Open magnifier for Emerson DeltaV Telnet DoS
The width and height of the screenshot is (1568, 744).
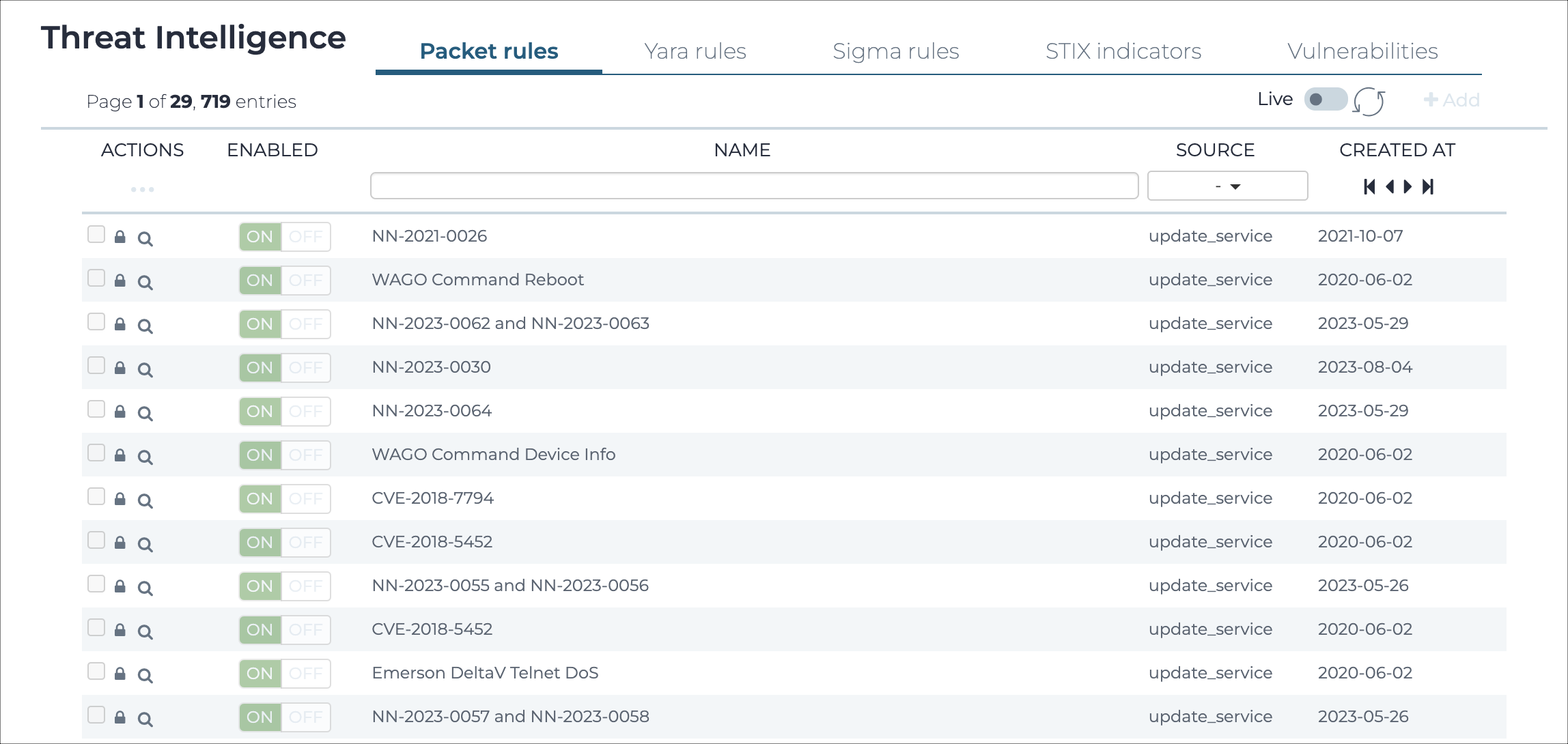[x=145, y=676]
